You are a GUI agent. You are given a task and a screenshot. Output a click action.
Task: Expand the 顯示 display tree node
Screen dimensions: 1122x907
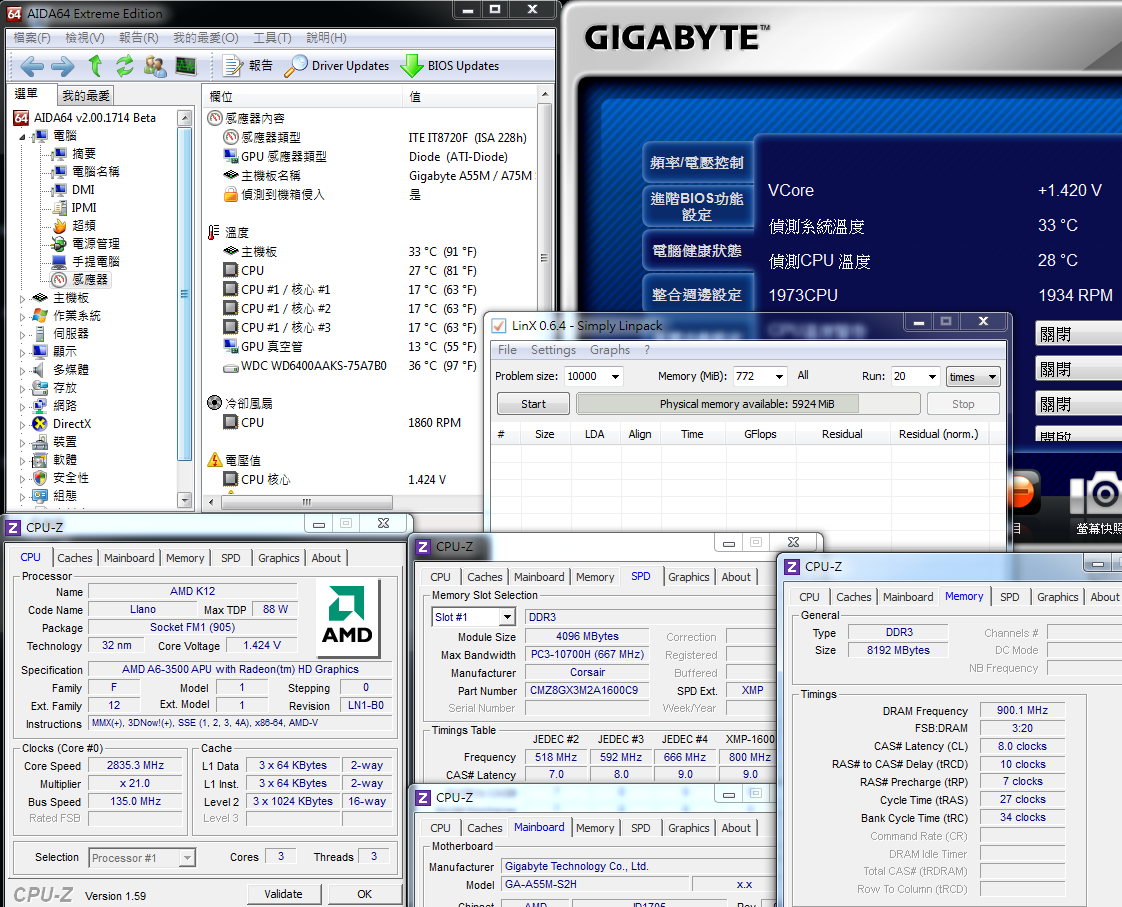coord(22,352)
